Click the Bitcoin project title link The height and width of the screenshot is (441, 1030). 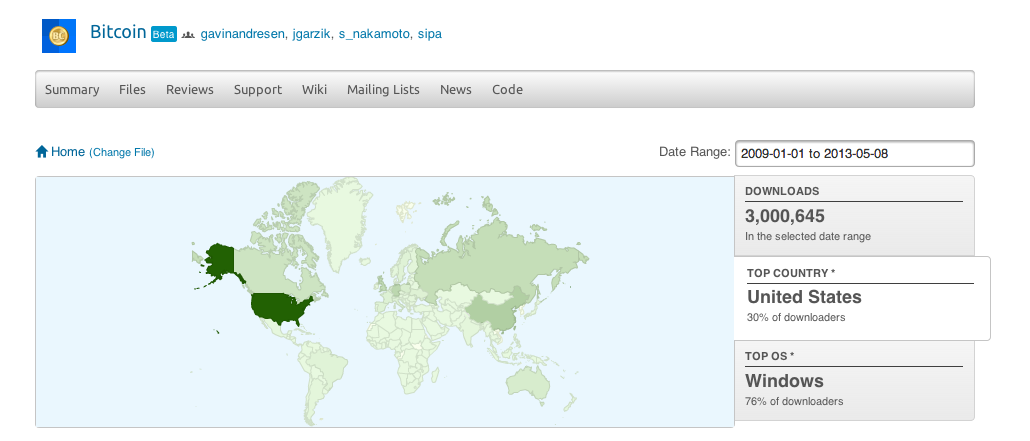pyautogui.click(x=118, y=32)
